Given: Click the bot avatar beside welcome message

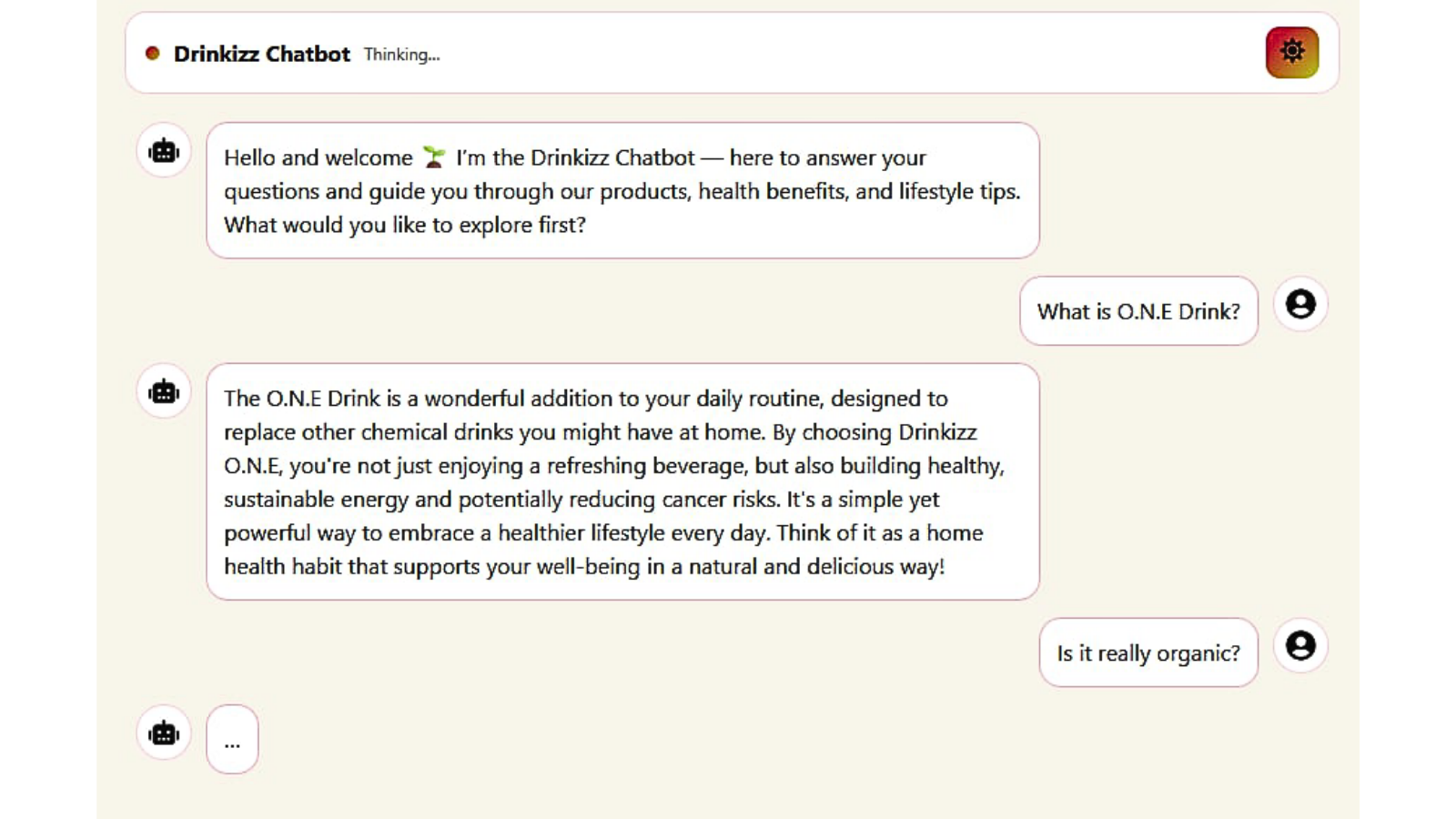Looking at the screenshot, I should click(x=164, y=151).
